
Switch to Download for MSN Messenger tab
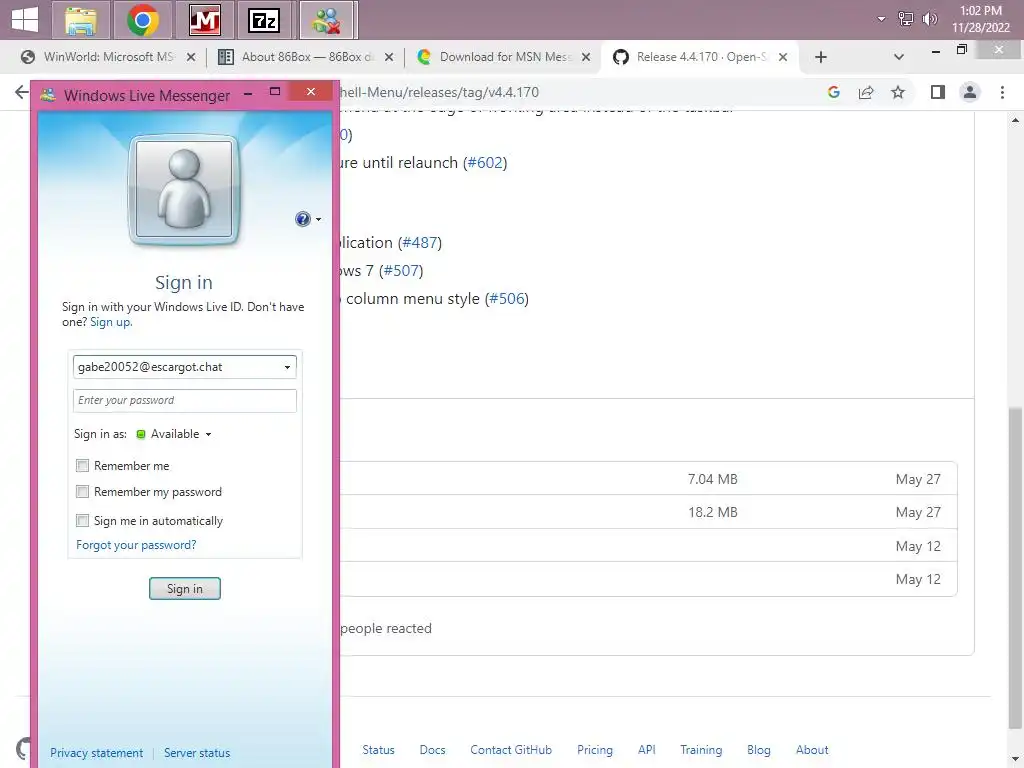tap(505, 57)
